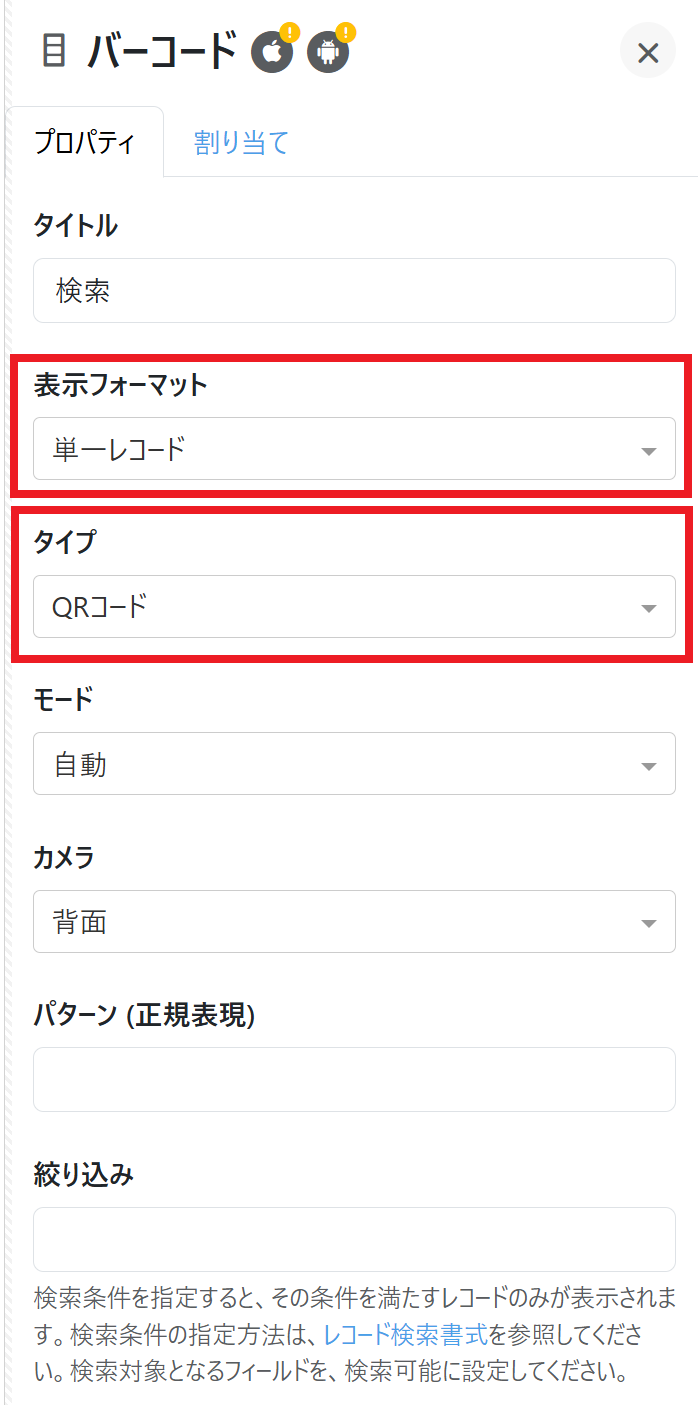Screen dimensions: 698x1405
Task: Click the タイトル text field containing 検索
Action: click(354, 291)
